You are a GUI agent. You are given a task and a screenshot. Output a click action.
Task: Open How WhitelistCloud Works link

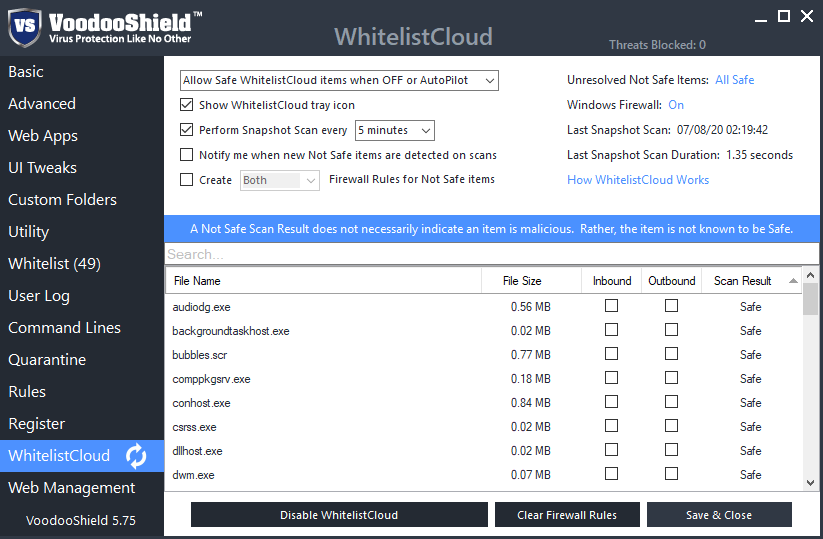point(638,180)
